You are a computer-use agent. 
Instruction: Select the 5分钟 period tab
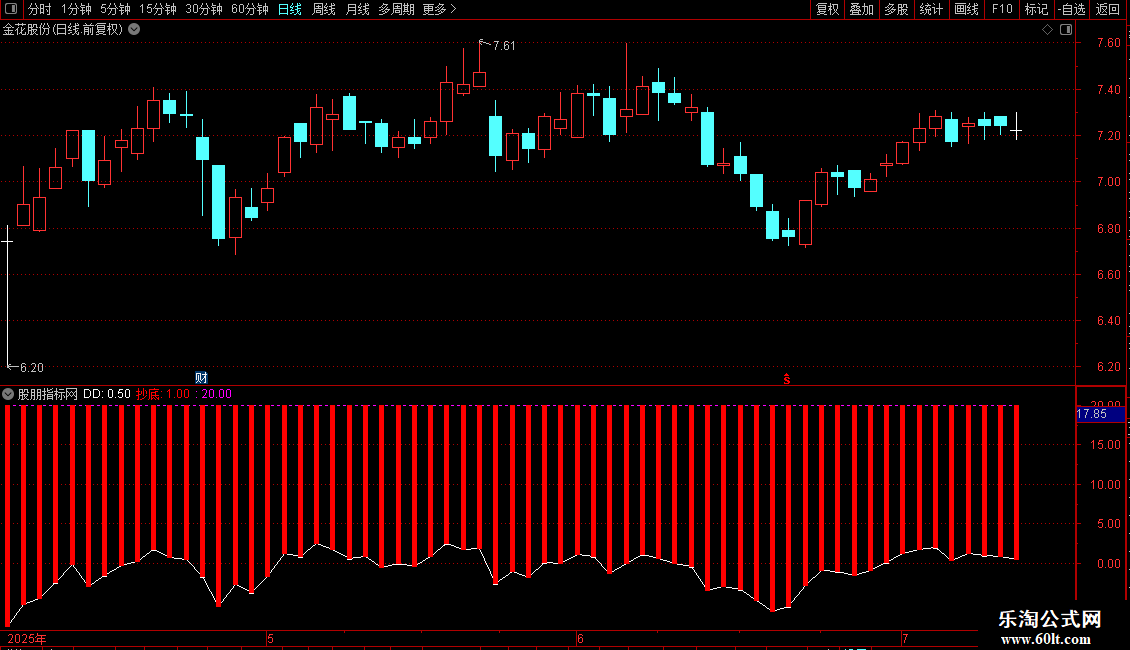(x=115, y=9)
